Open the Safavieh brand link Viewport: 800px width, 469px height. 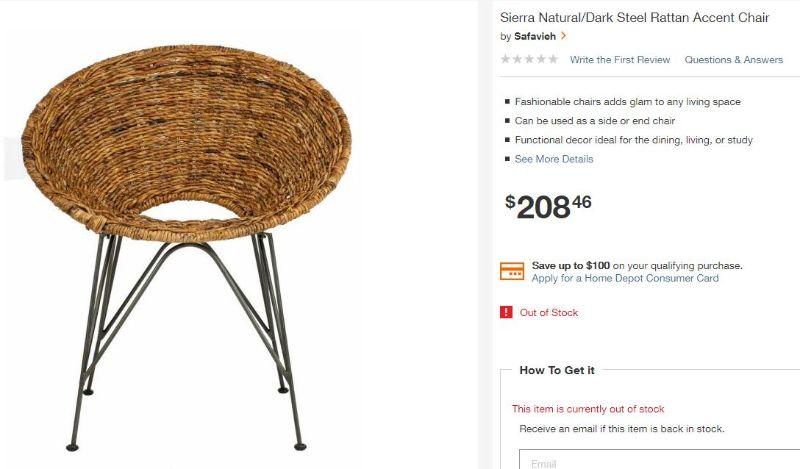pyautogui.click(x=535, y=36)
